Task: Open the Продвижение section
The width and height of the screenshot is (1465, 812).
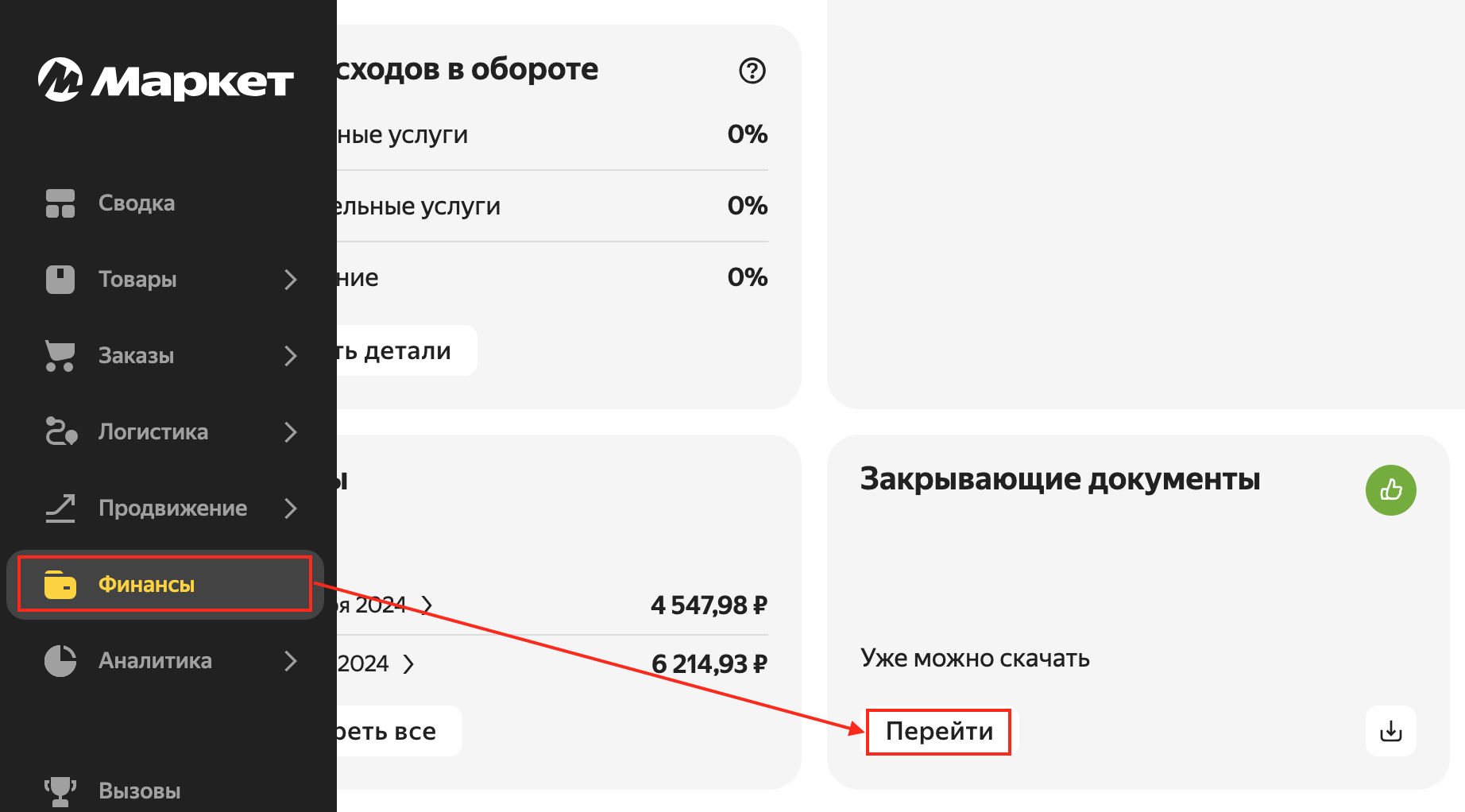Action: tap(172, 508)
